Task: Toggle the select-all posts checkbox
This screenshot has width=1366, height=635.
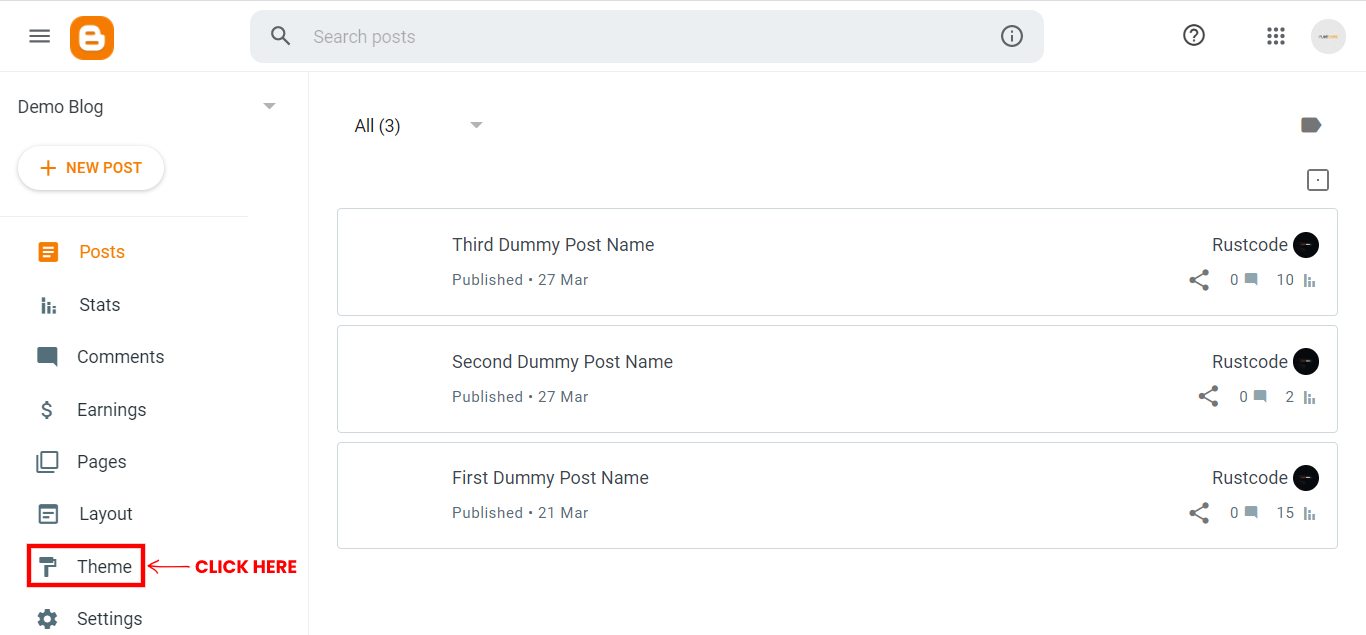Action: click(1317, 179)
